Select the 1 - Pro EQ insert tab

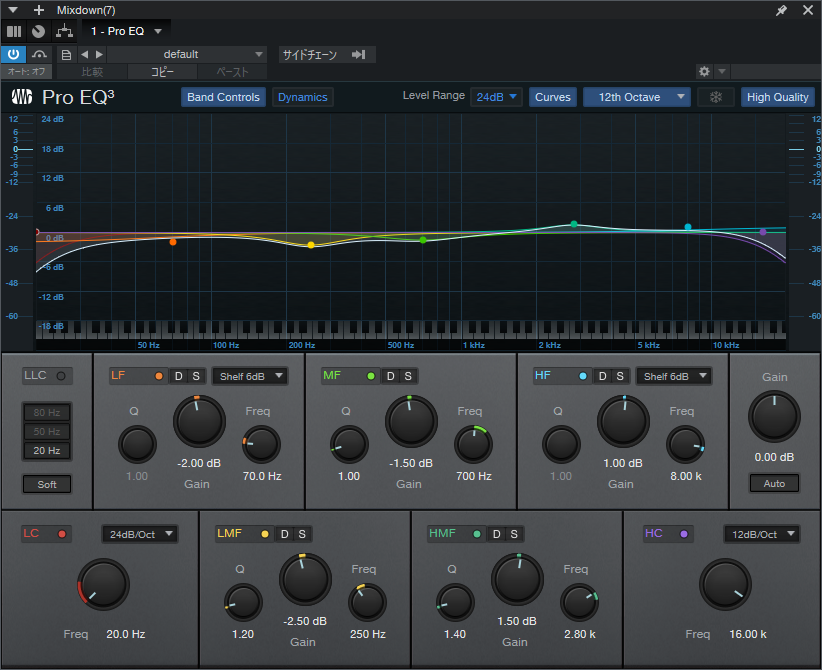[x=126, y=31]
